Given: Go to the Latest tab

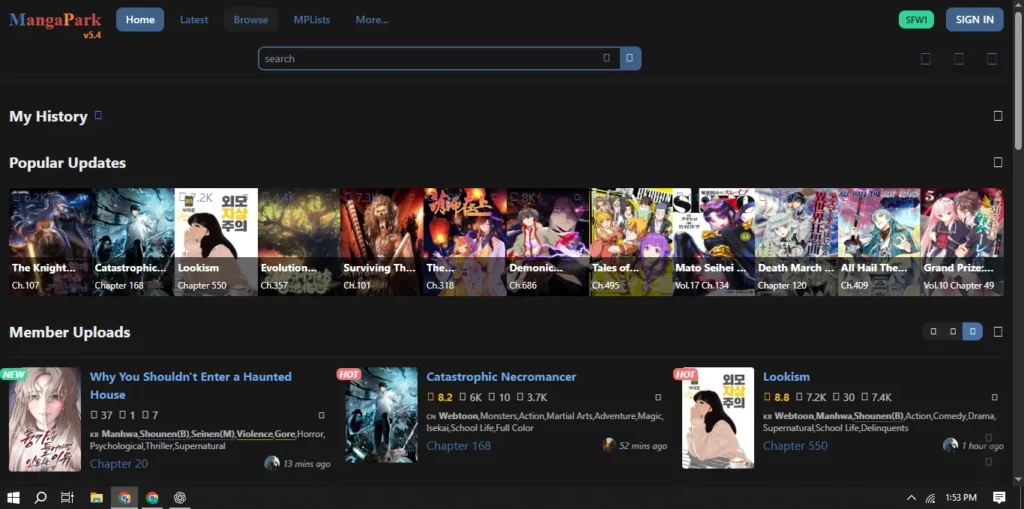Looking at the screenshot, I should pyautogui.click(x=194, y=20).
